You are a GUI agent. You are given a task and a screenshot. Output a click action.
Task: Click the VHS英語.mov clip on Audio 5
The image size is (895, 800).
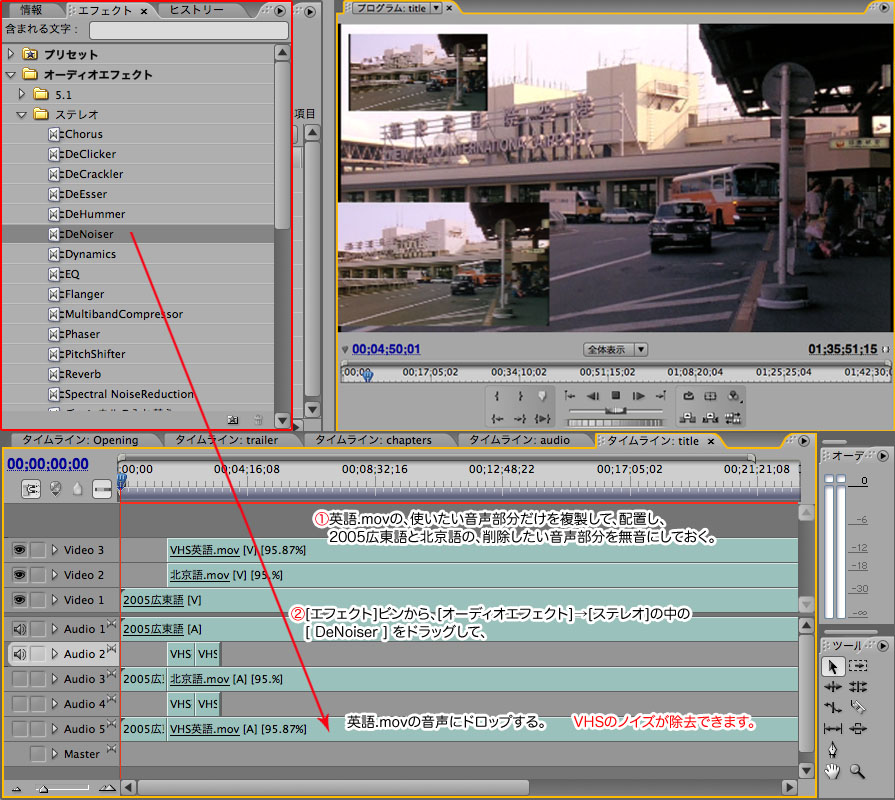(238, 729)
